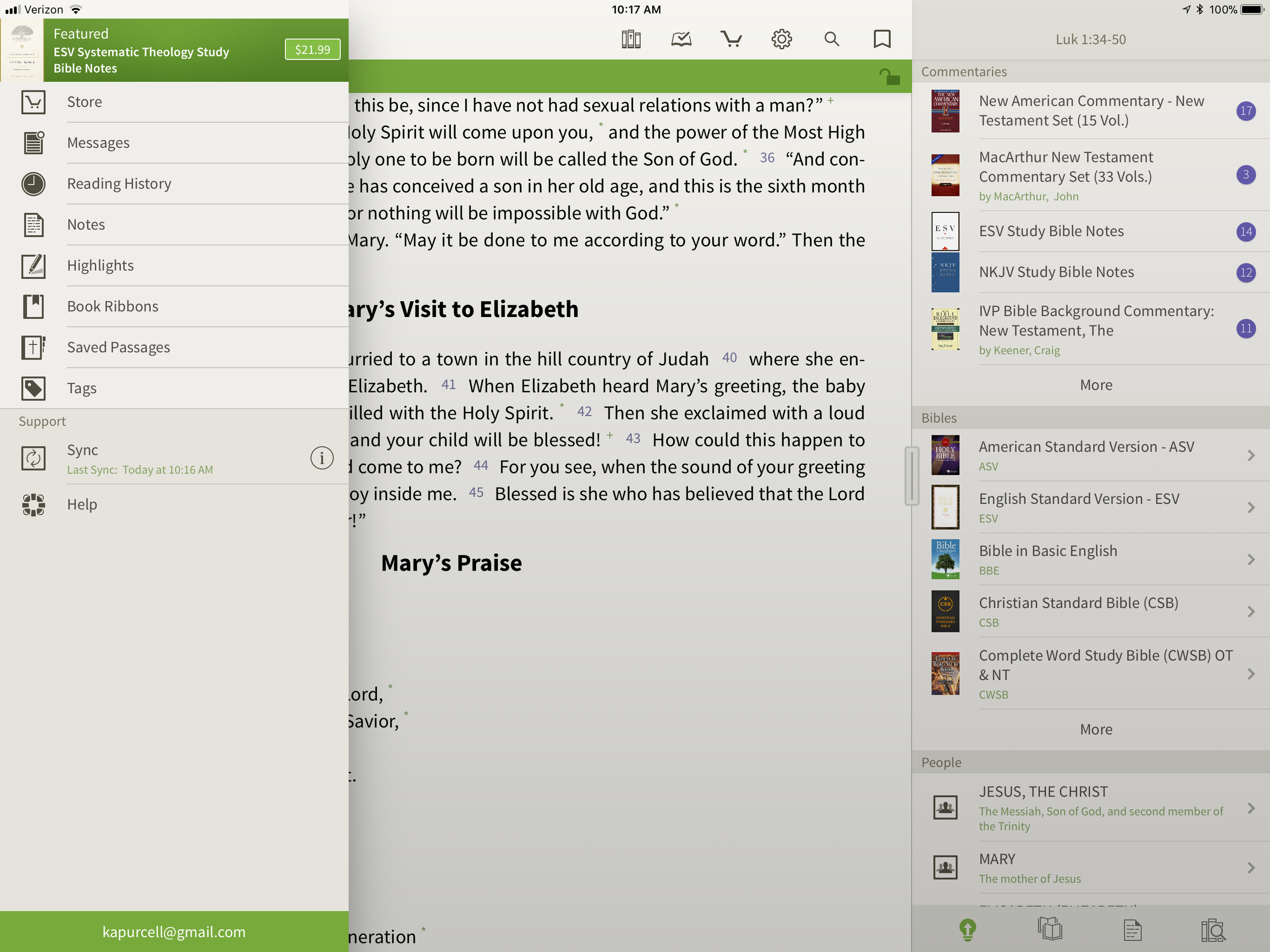Tap the featured book cover thumbnail
This screenshot has height=952, width=1270.
click(22, 50)
